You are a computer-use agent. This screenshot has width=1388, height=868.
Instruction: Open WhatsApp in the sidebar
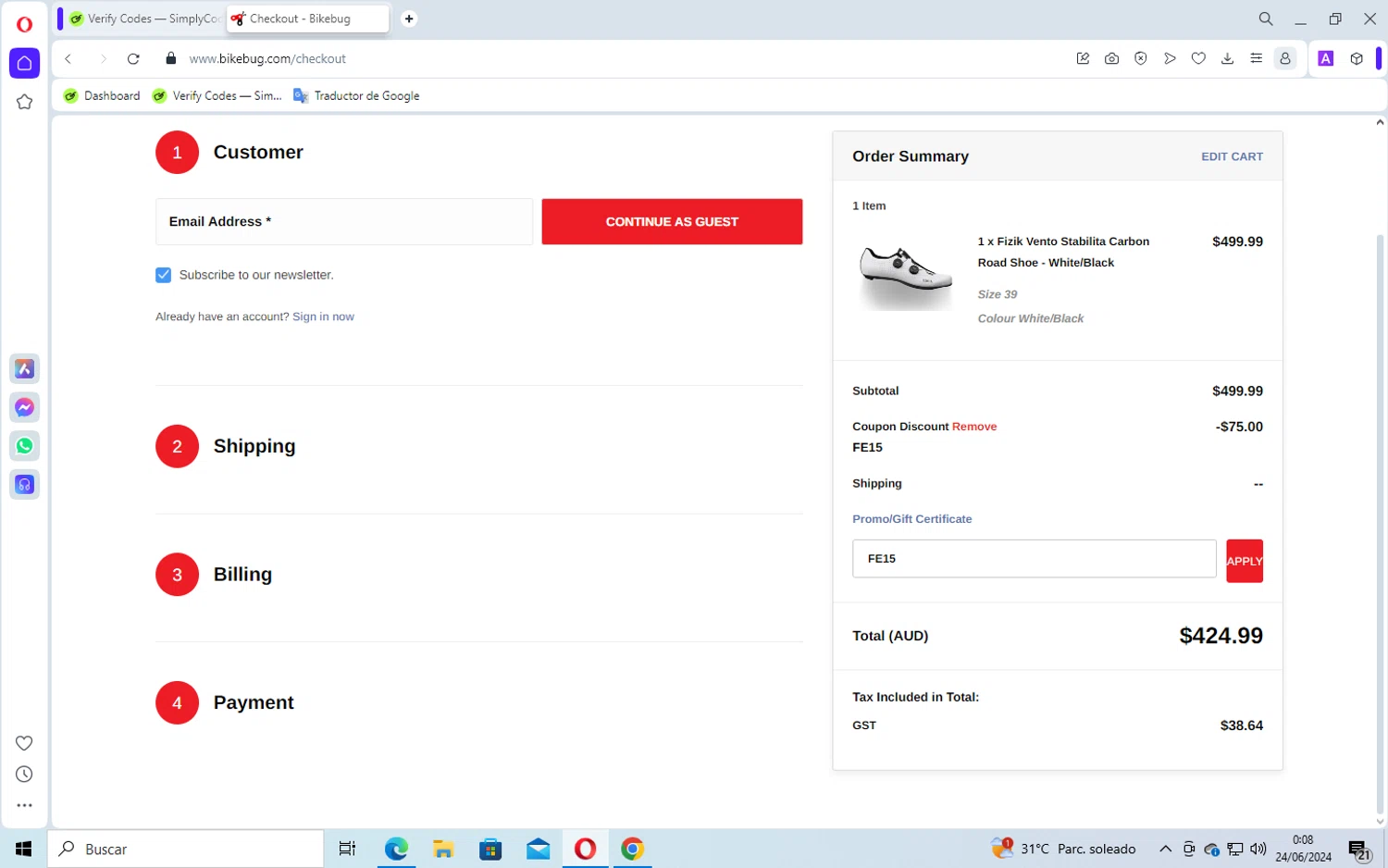click(x=24, y=446)
